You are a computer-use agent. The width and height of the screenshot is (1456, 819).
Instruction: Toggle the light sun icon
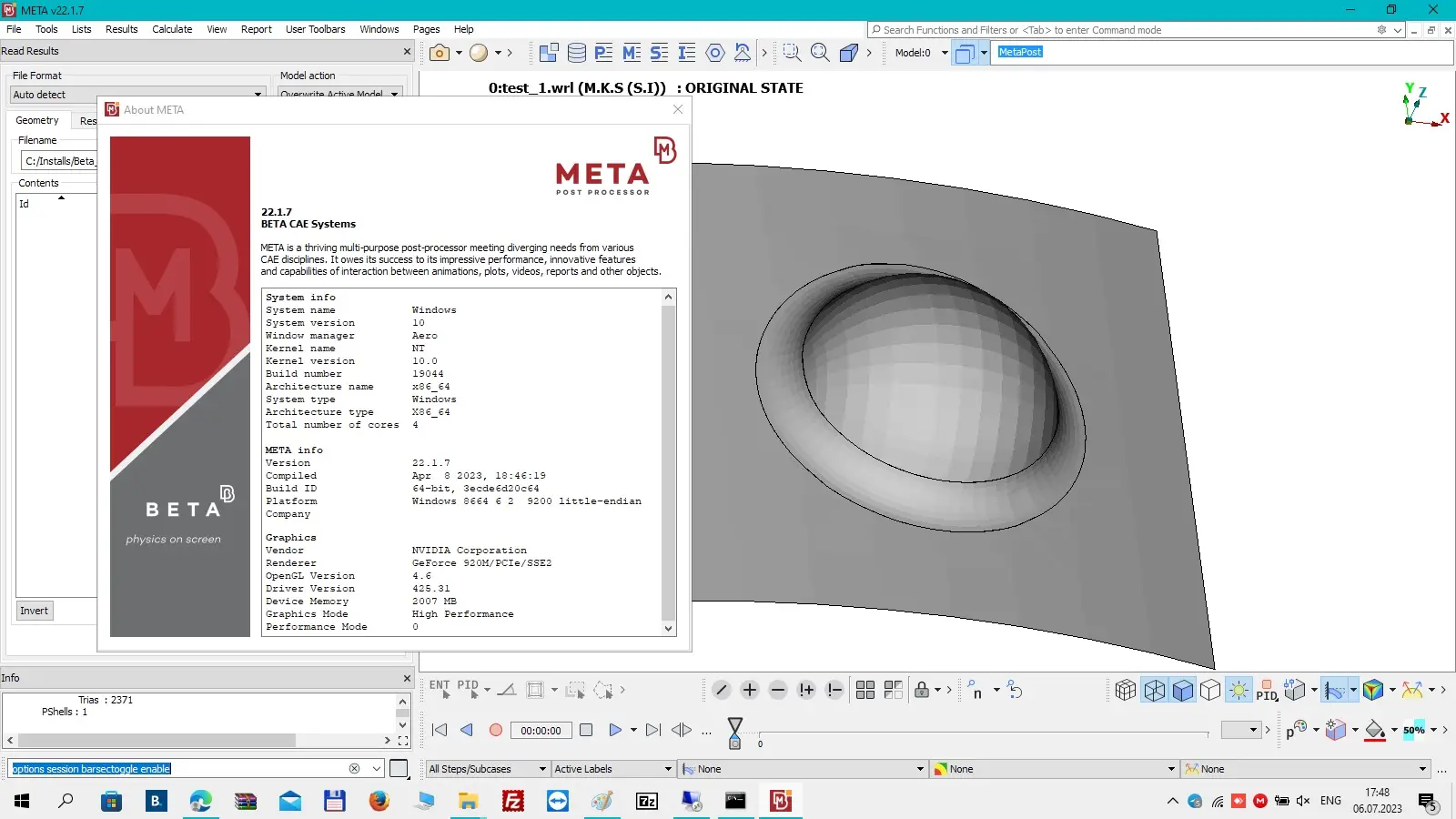[1239, 690]
